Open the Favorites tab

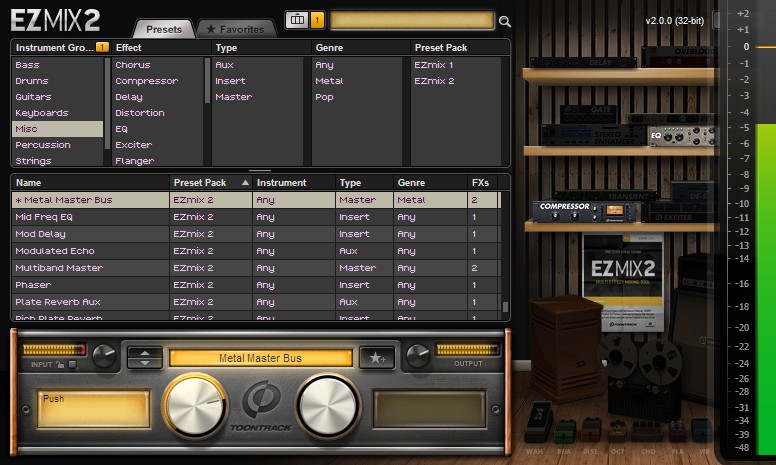click(236, 29)
